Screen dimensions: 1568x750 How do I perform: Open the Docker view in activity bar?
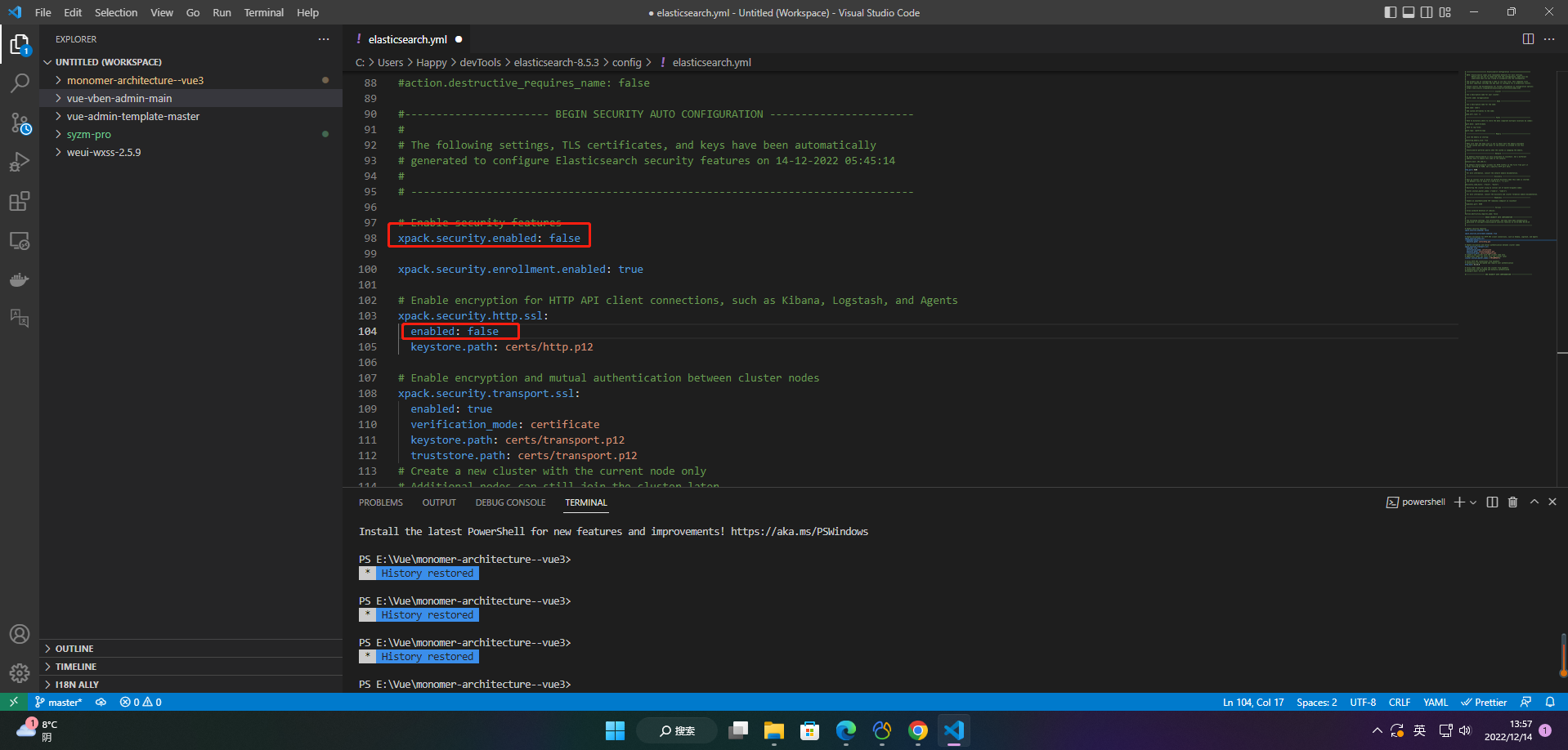[x=20, y=279]
